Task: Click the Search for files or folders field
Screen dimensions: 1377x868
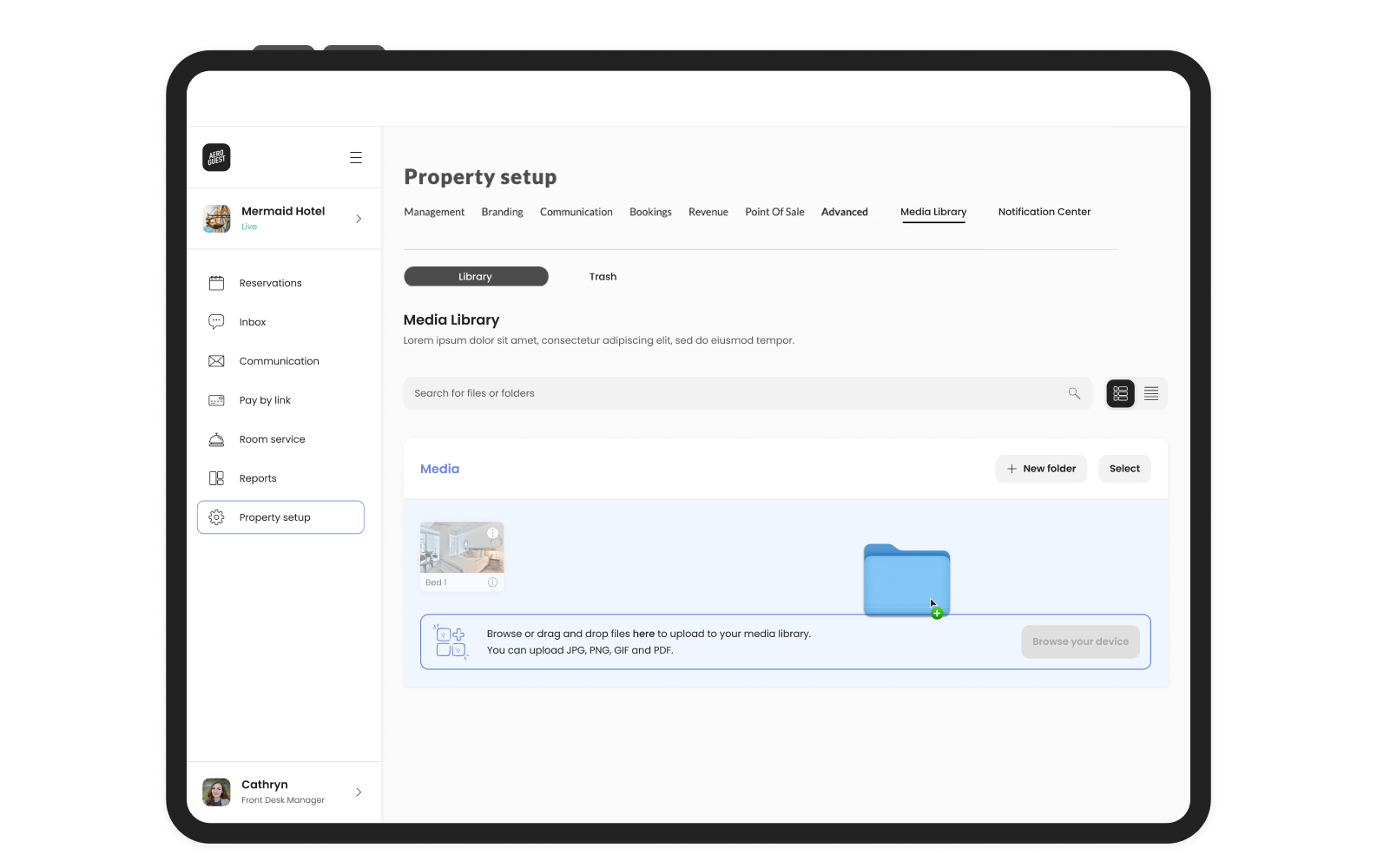Action: coord(729,393)
